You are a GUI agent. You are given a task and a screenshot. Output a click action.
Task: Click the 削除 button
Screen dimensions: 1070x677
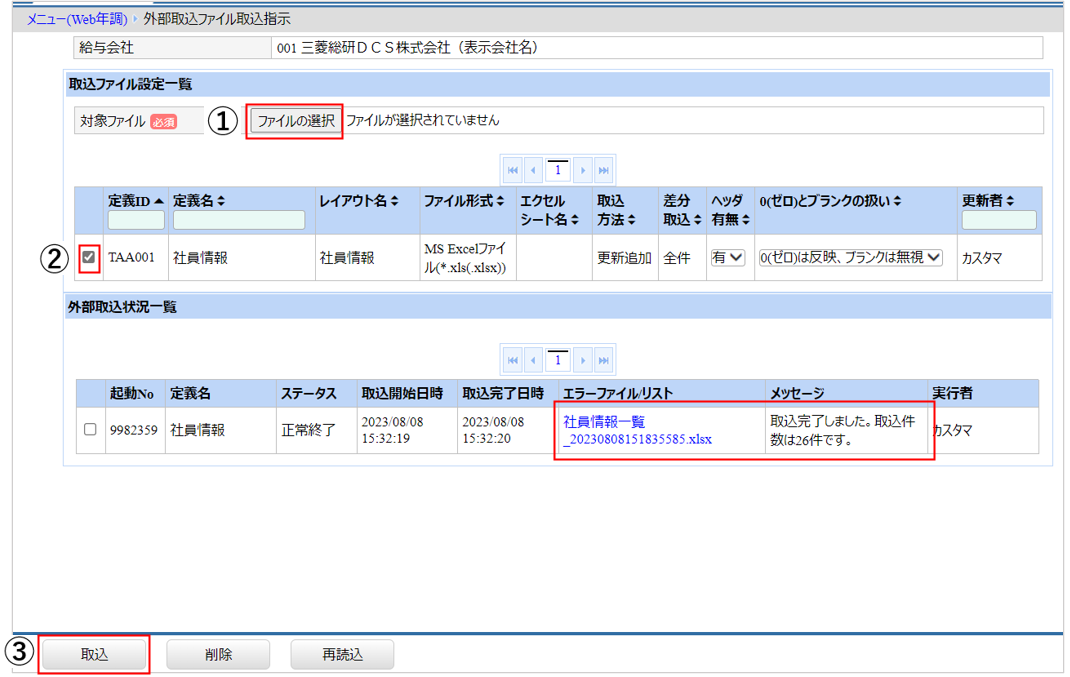click(218, 654)
